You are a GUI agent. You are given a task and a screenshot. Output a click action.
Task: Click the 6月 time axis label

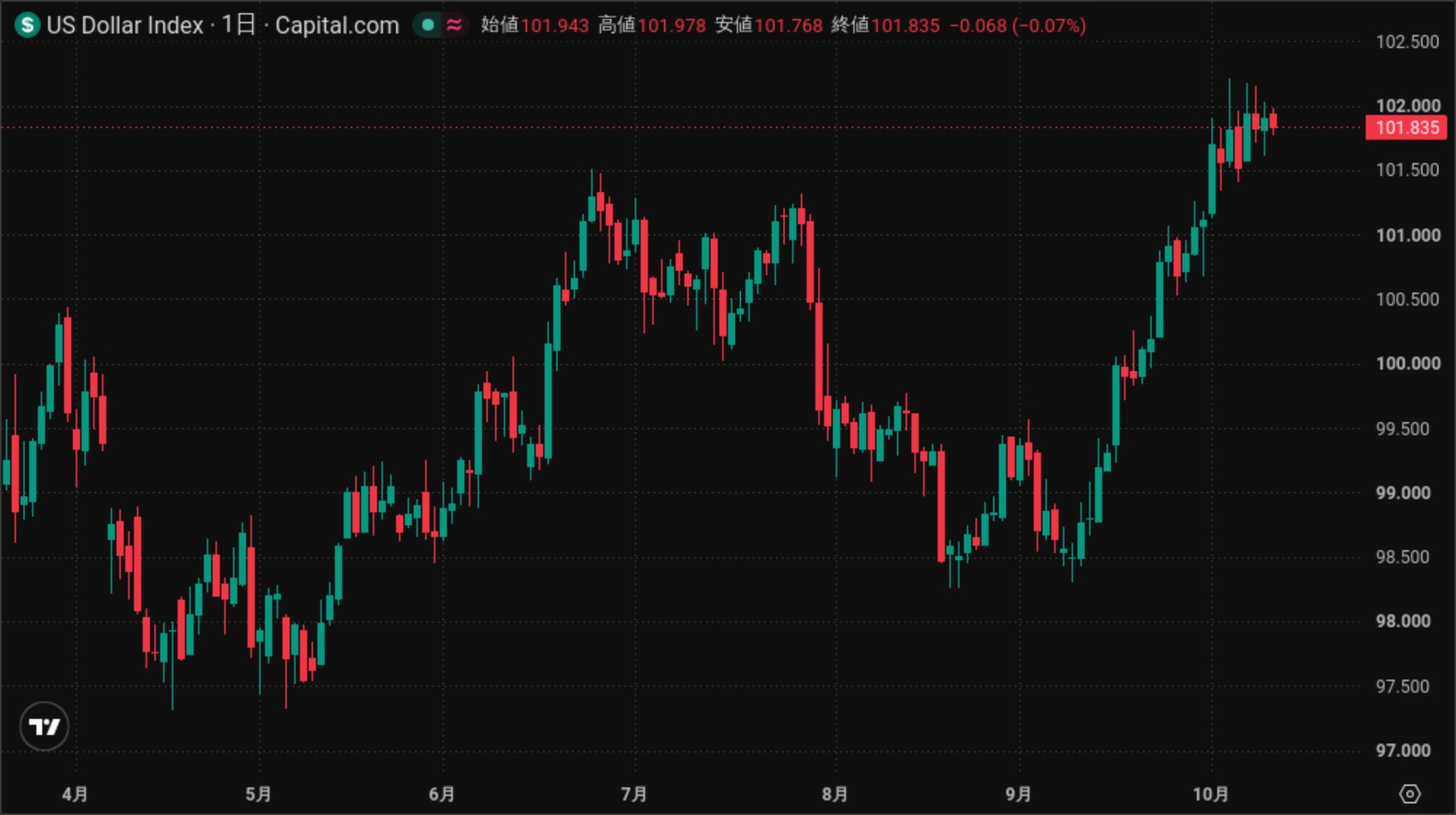(442, 794)
